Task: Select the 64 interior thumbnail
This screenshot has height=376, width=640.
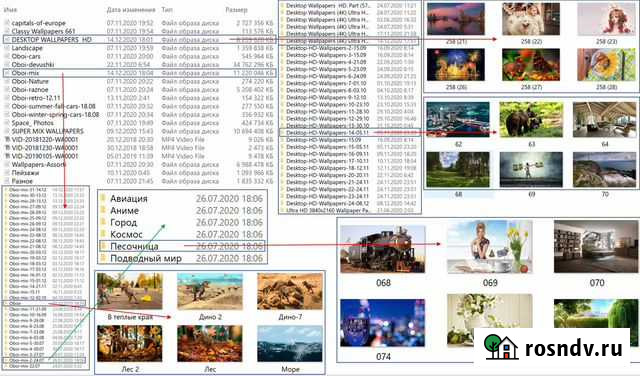Action: click(x=604, y=120)
